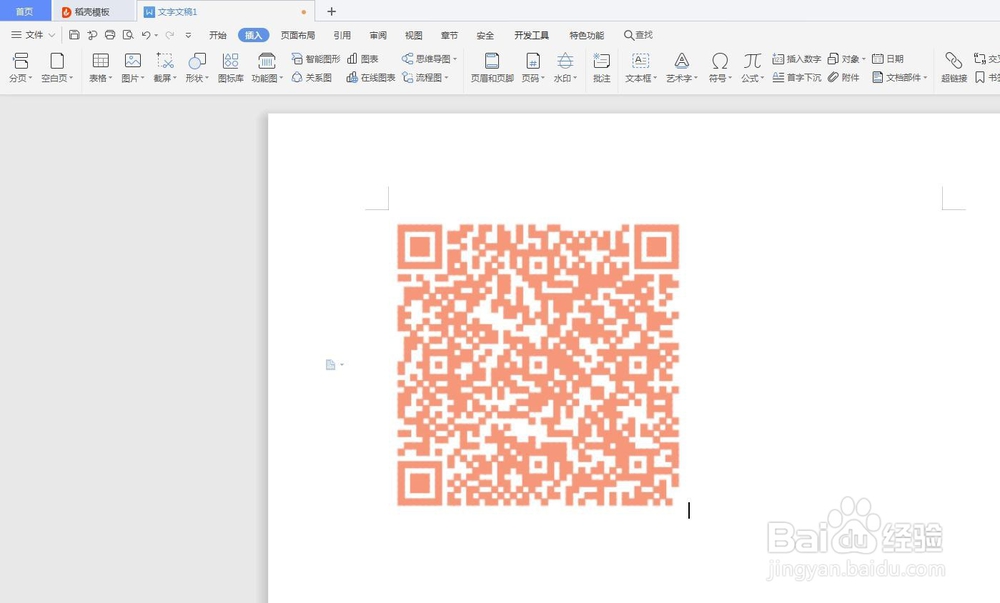Go to the 首页 home tab
Image resolution: width=1000 pixels, height=603 pixels.
point(24,11)
